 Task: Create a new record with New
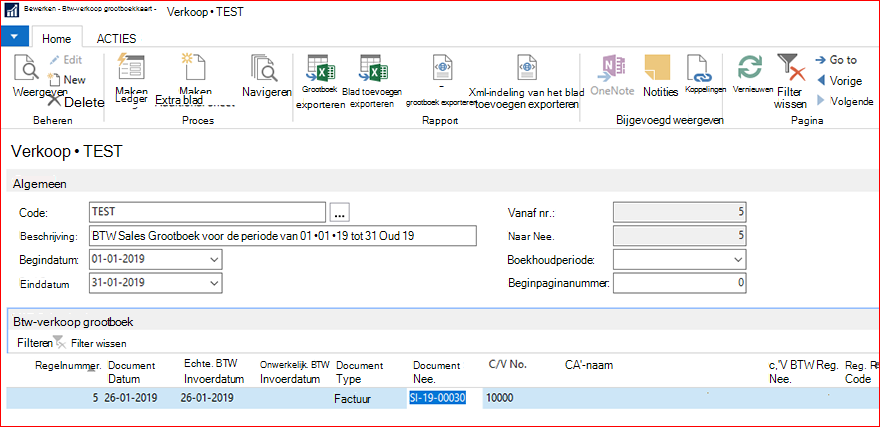pyautogui.click(x=67, y=80)
